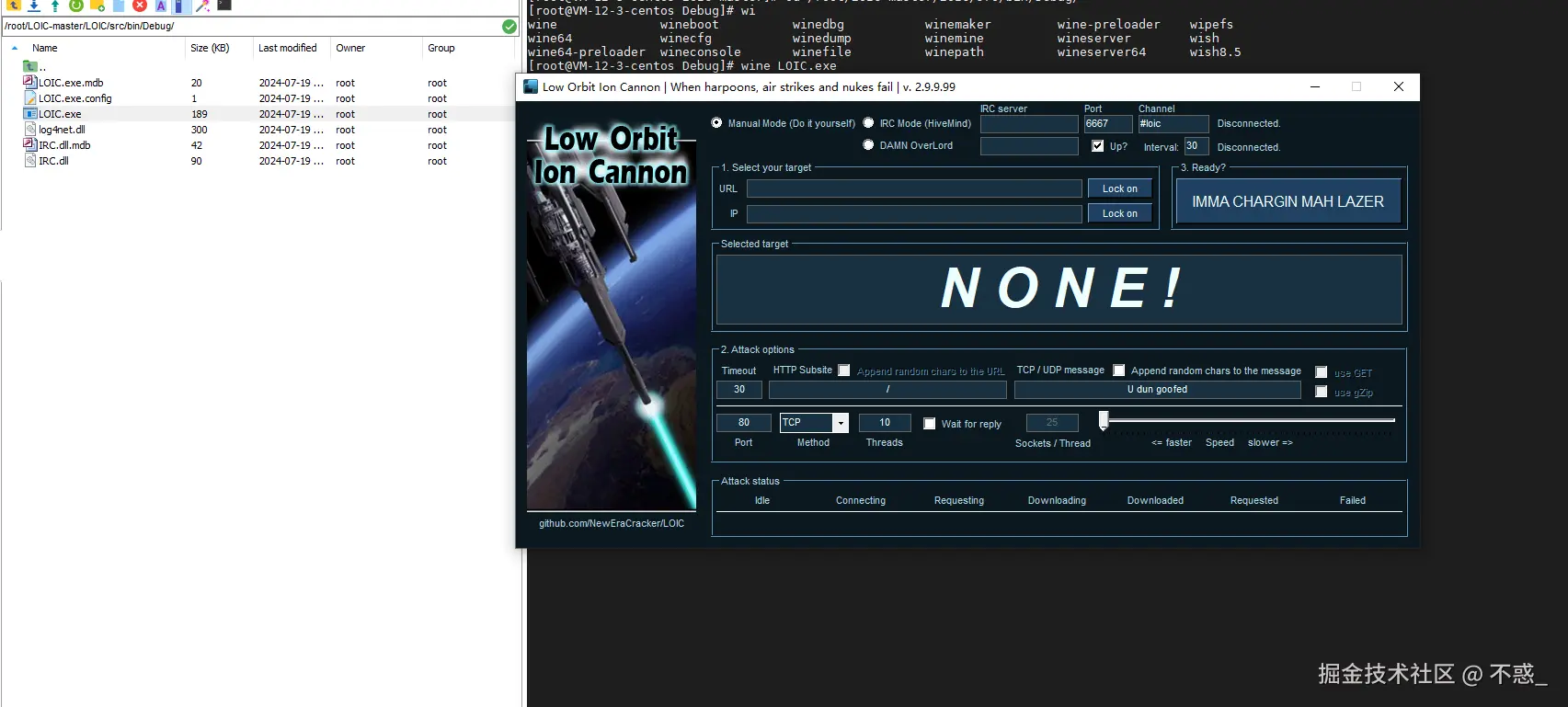
Task: Select DAMN OverLord radio button
Action: pos(868,144)
